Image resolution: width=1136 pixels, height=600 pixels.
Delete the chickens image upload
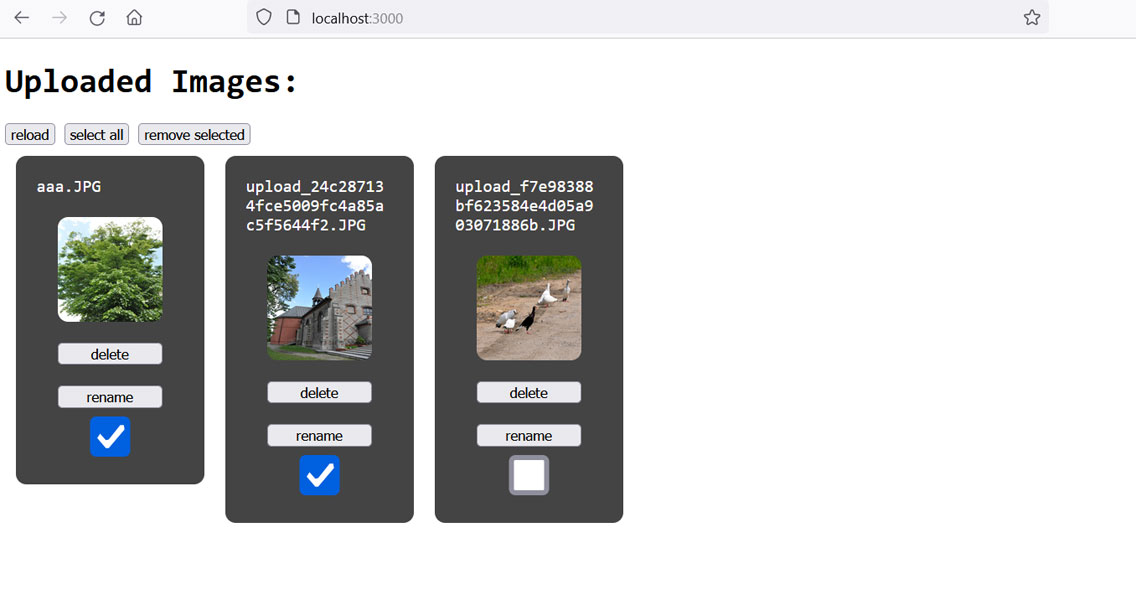point(529,393)
